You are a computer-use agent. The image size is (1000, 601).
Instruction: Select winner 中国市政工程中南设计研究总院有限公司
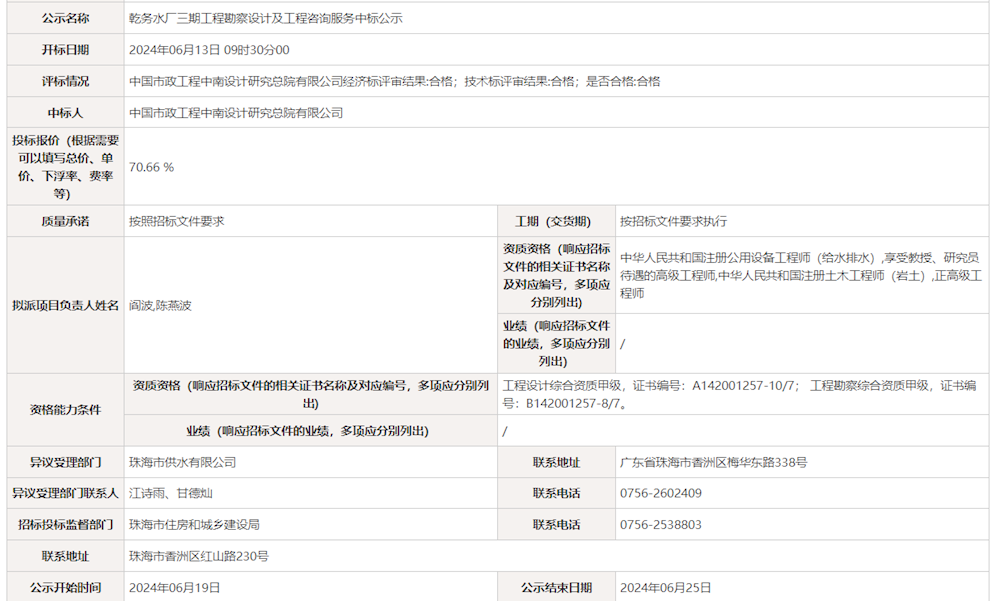[240, 112]
